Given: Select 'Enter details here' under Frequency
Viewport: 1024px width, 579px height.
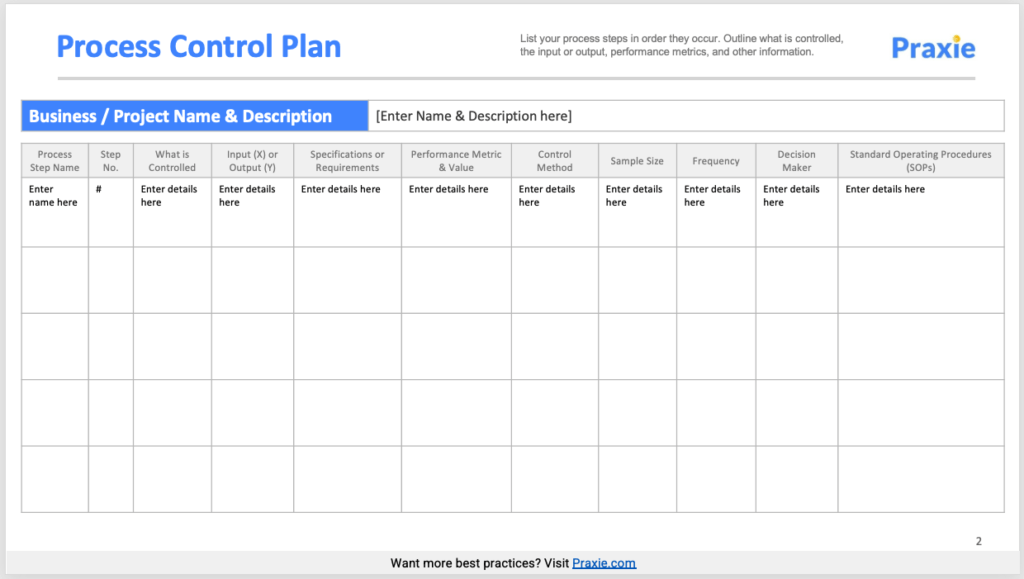Looking at the screenshot, I should [716, 212].
